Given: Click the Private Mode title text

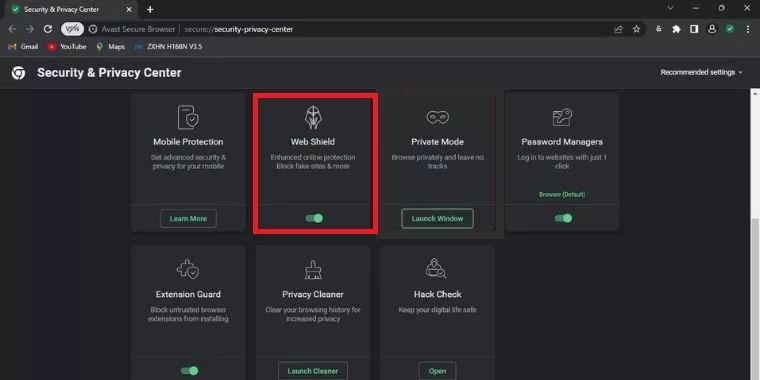Looking at the screenshot, I should click(437, 142).
